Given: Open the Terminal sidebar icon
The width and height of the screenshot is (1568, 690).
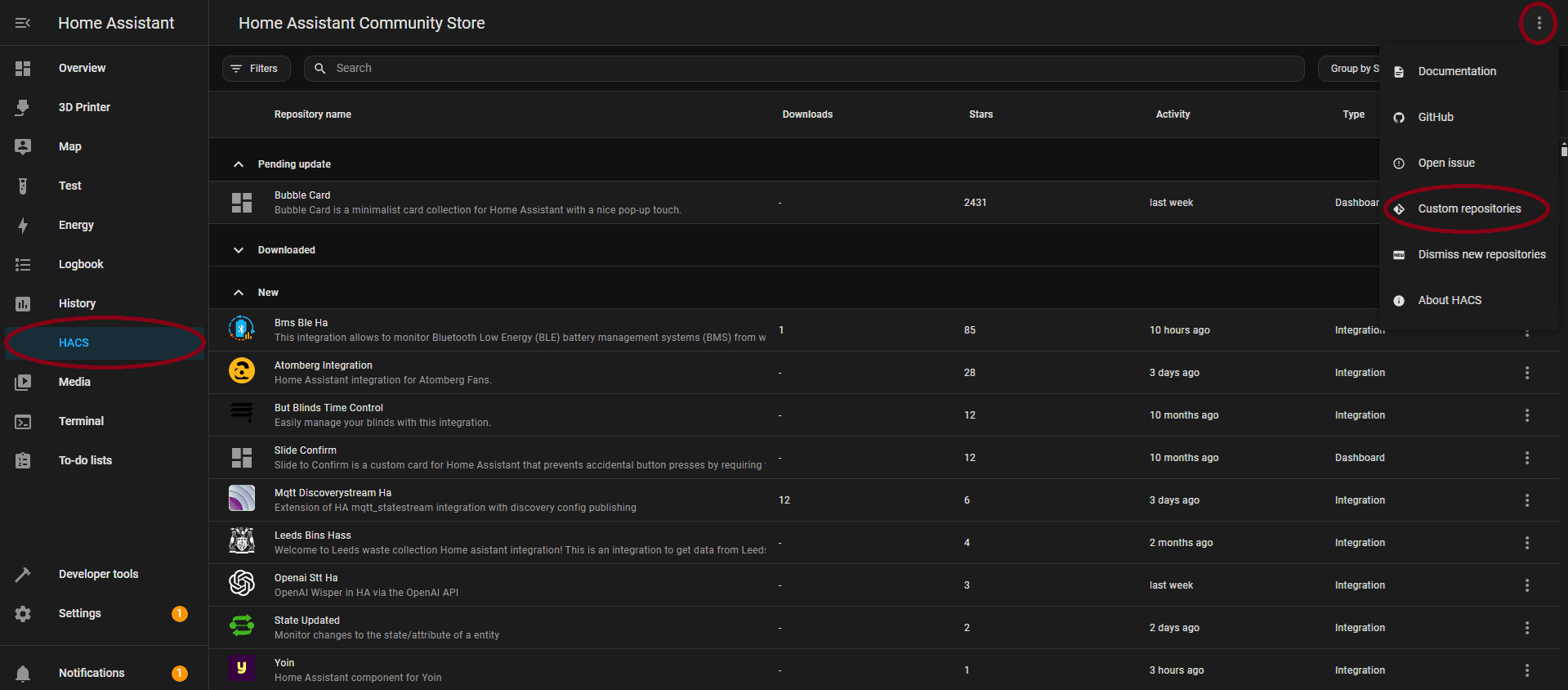Looking at the screenshot, I should [23, 422].
